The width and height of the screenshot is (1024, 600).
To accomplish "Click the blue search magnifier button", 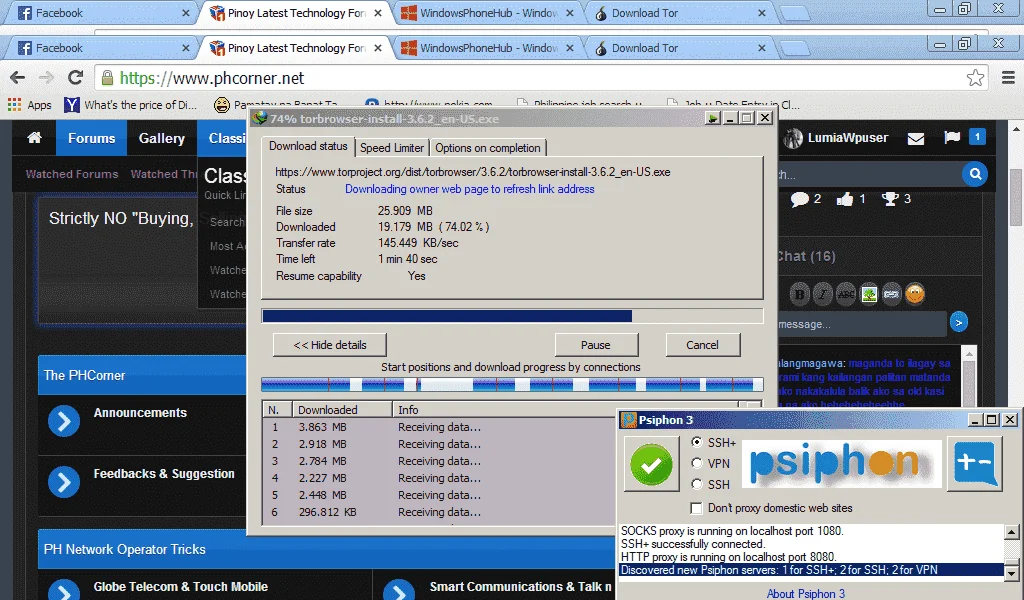I will click(975, 174).
